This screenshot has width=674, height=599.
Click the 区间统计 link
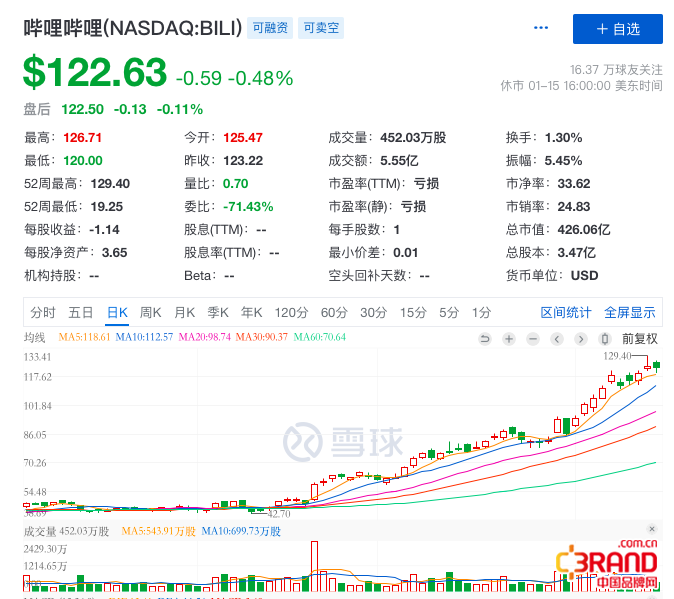coord(566,312)
